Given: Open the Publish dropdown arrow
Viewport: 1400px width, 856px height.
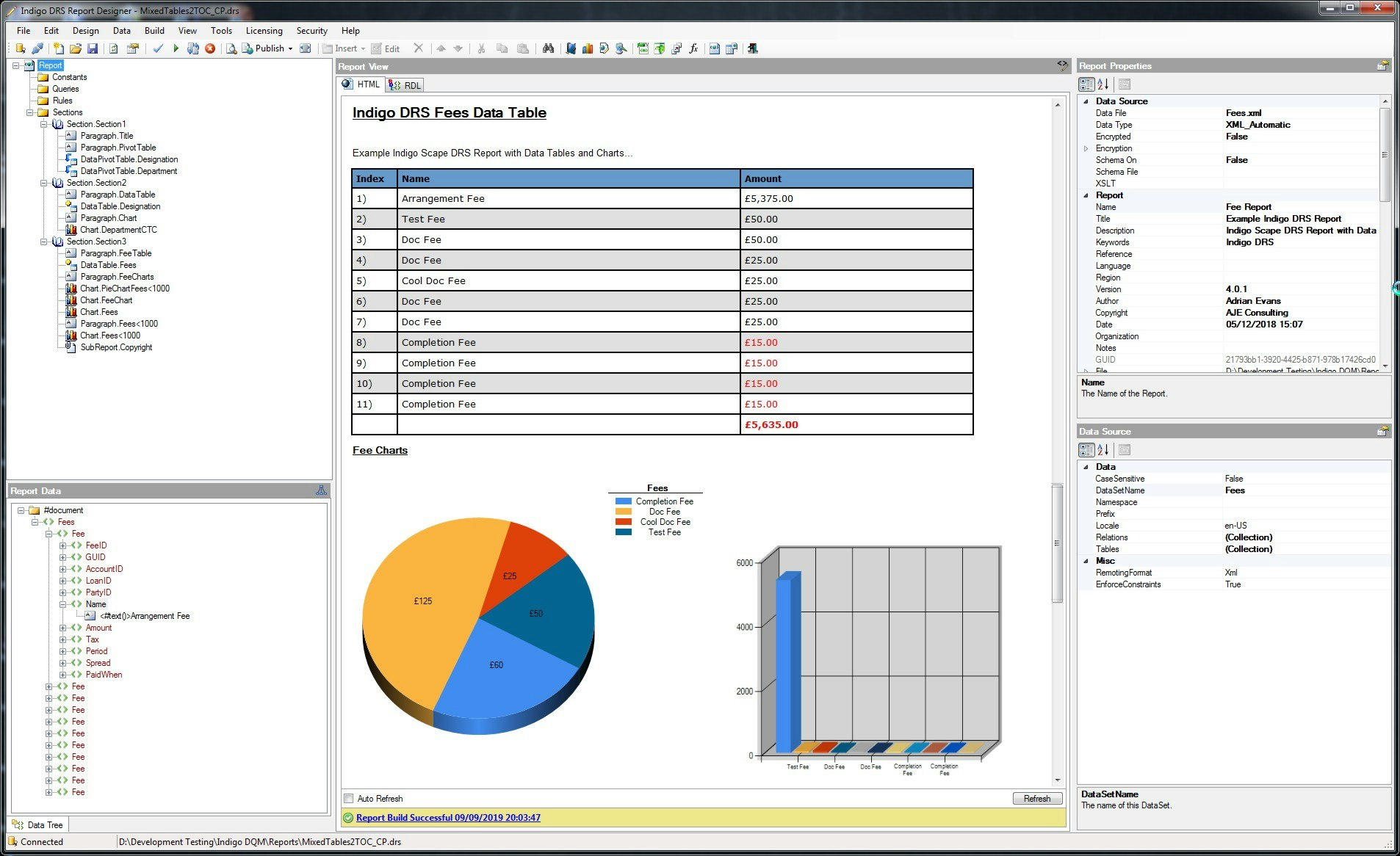Looking at the screenshot, I should [289, 48].
